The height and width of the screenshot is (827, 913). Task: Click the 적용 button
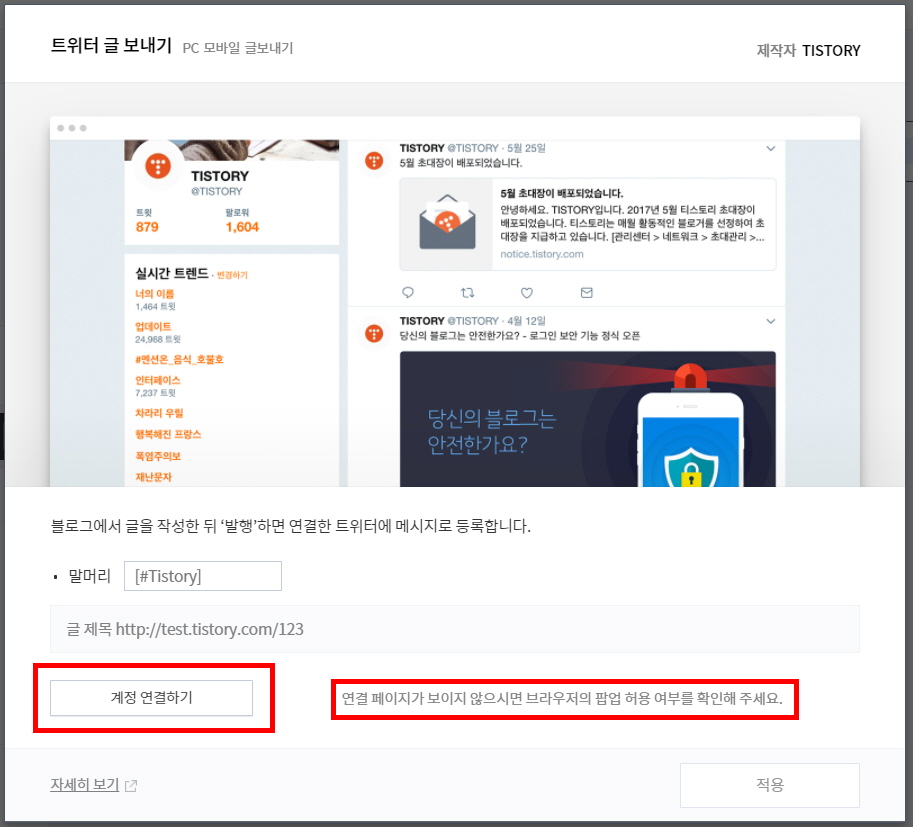[x=770, y=785]
